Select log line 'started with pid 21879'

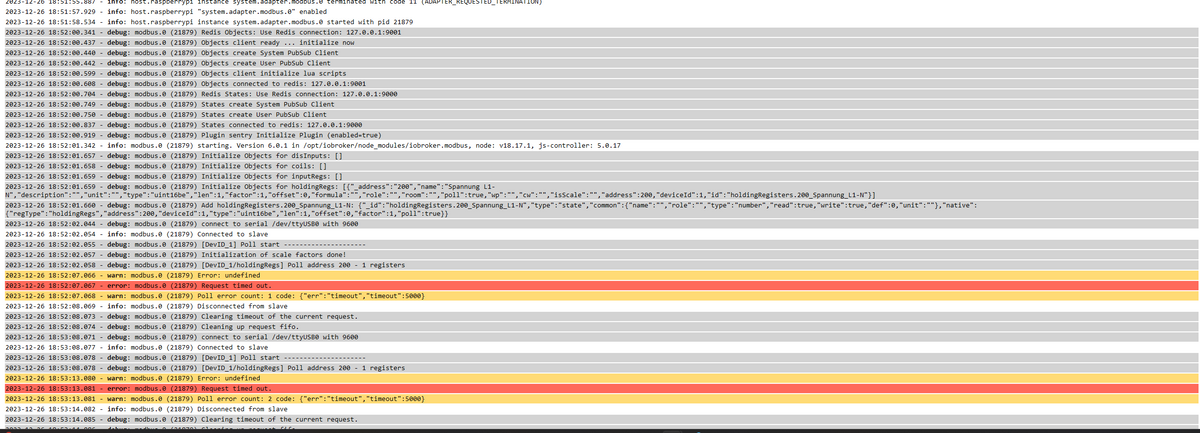coord(600,20)
